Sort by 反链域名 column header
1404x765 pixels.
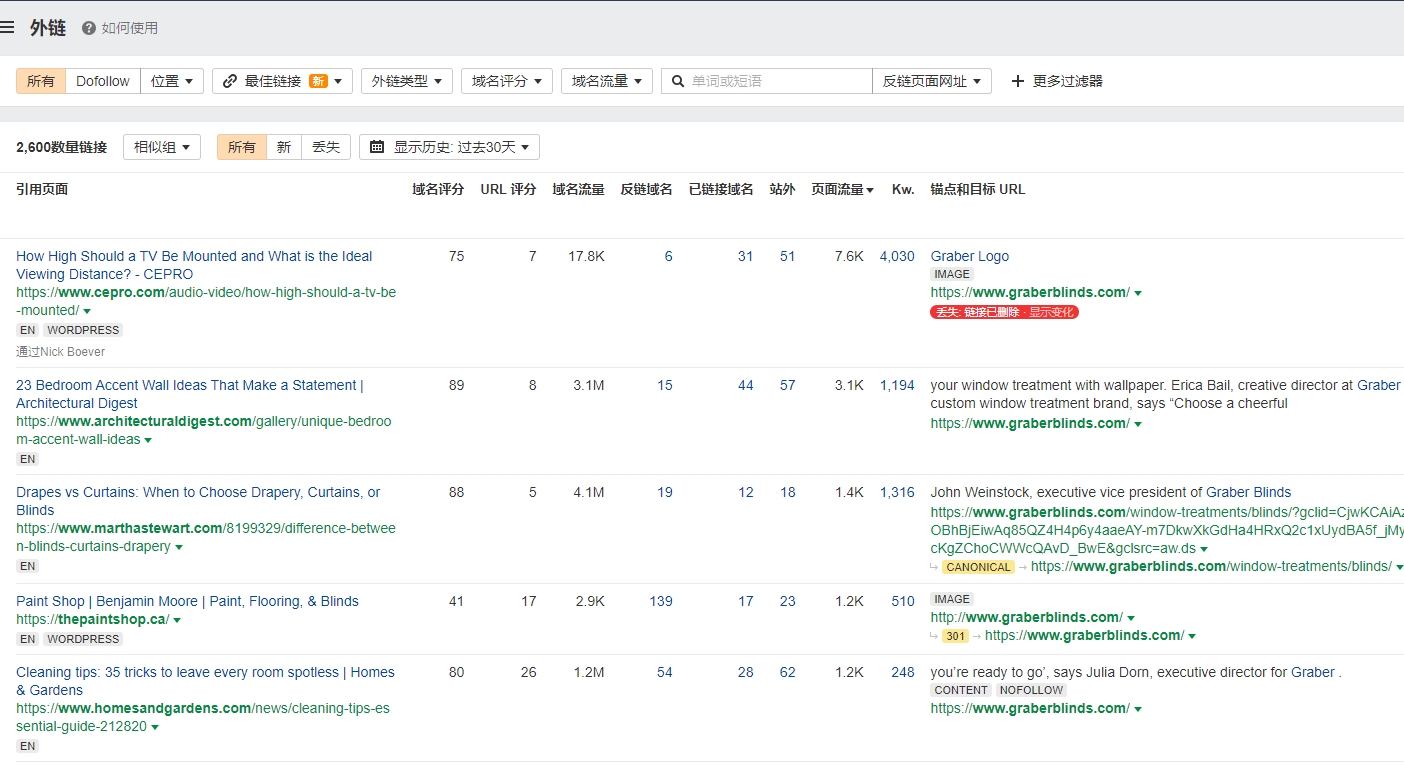[x=646, y=189]
